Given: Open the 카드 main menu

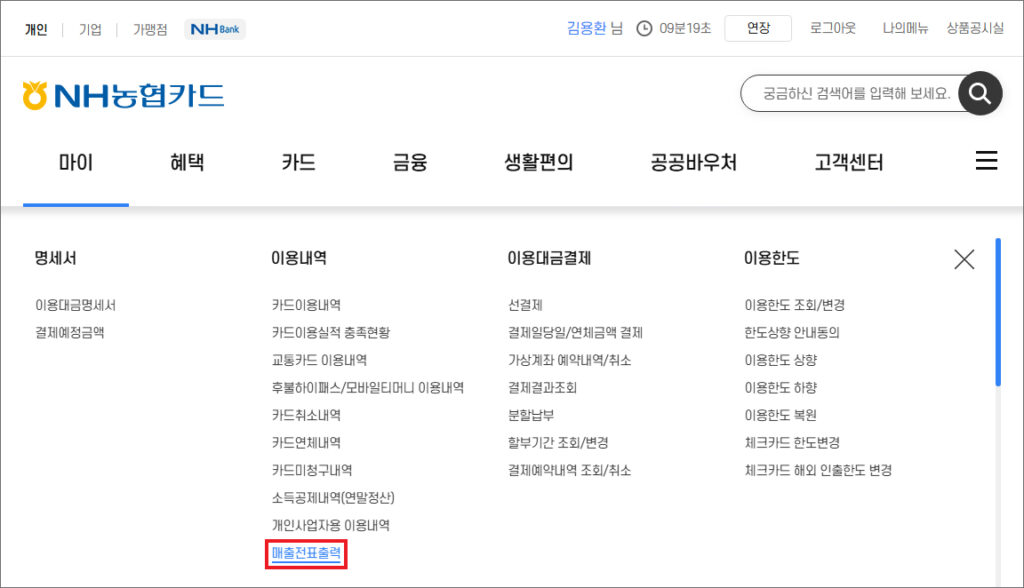Looking at the screenshot, I should point(298,162).
